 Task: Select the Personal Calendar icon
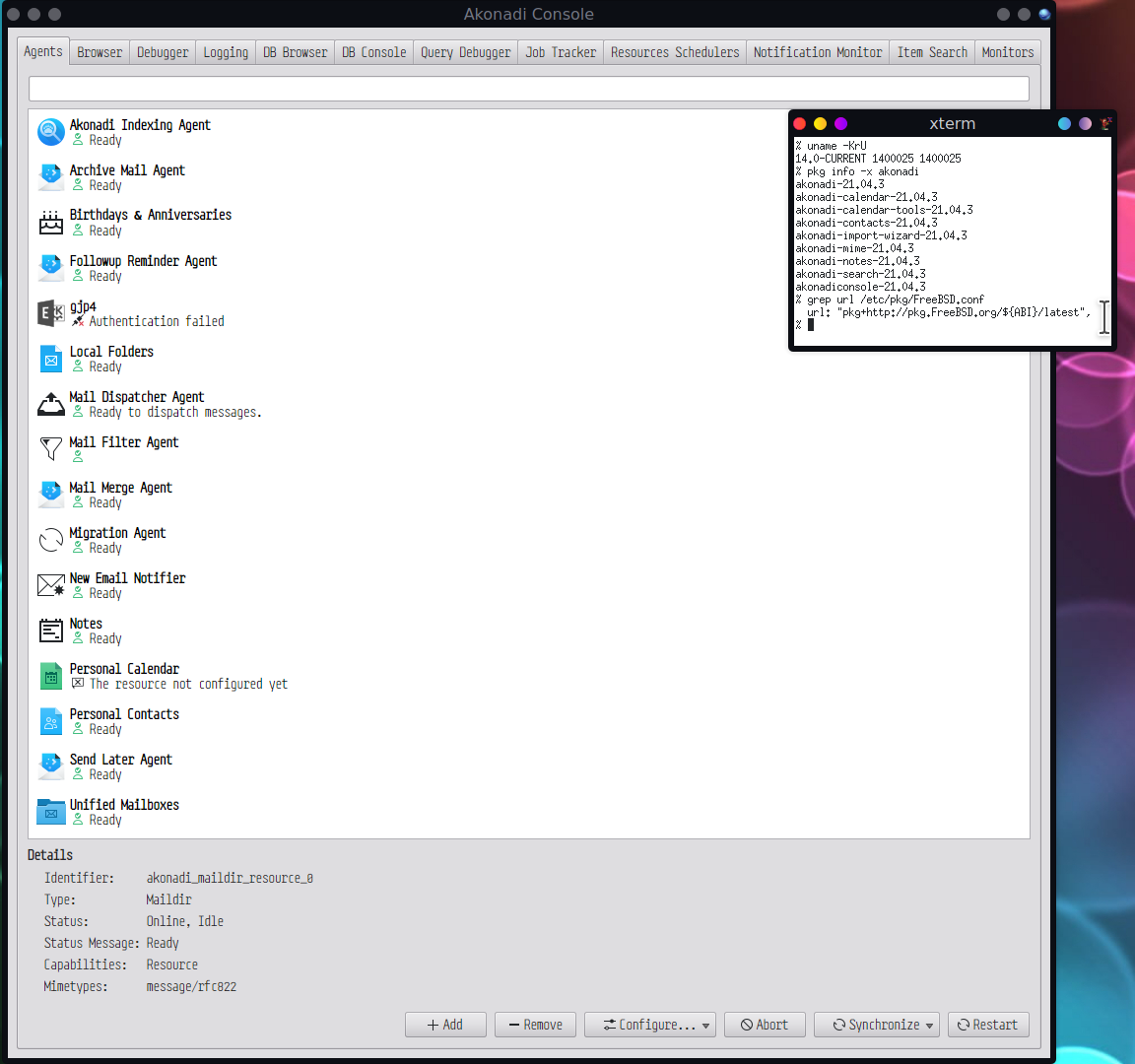click(51, 676)
